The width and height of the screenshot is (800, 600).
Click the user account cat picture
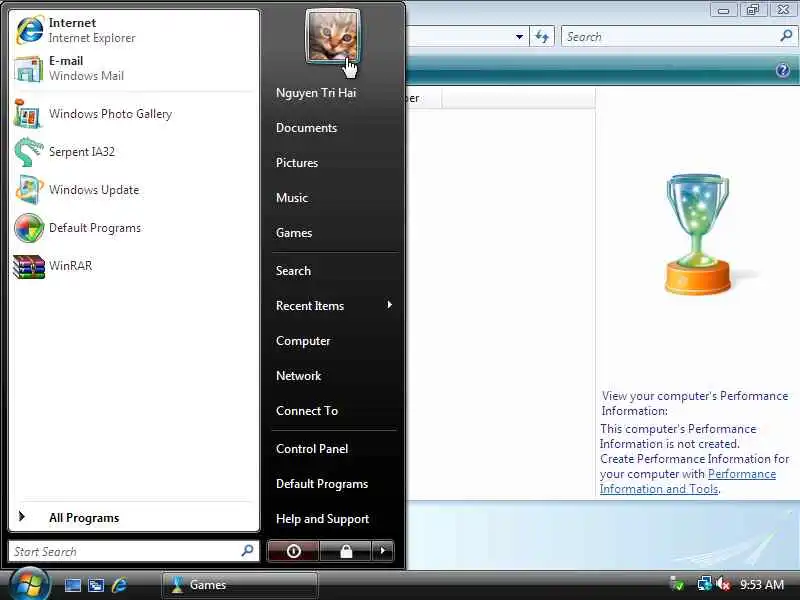click(333, 36)
